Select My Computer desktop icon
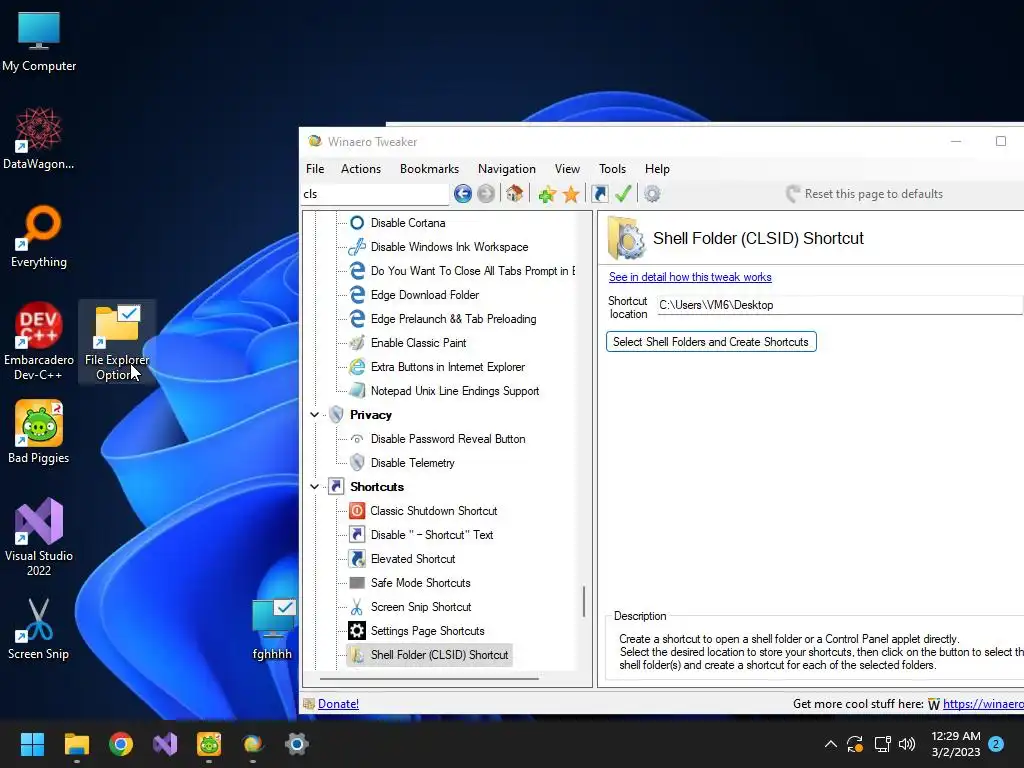 pyautogui.click(x=39, y=42)
